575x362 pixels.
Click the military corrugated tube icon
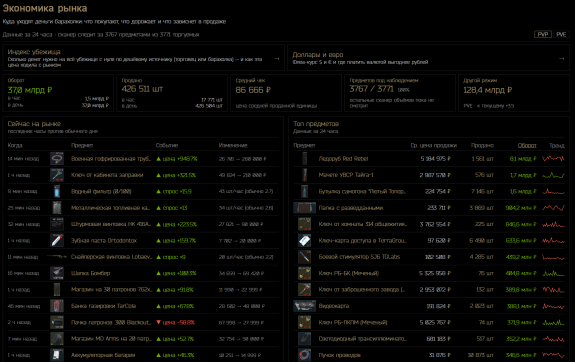coord(57,159)
